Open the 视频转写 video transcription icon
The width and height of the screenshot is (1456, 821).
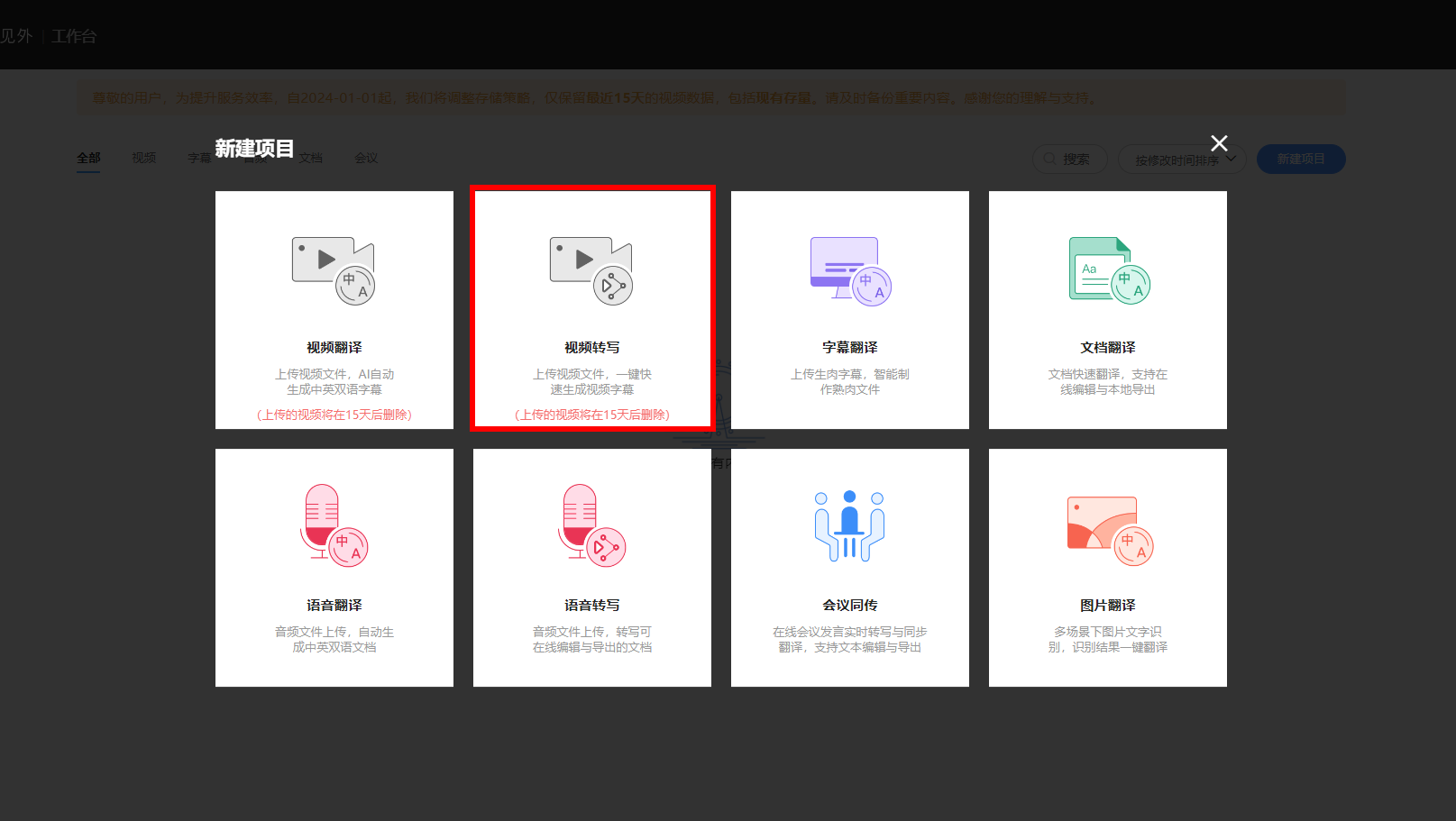(591, 270)
